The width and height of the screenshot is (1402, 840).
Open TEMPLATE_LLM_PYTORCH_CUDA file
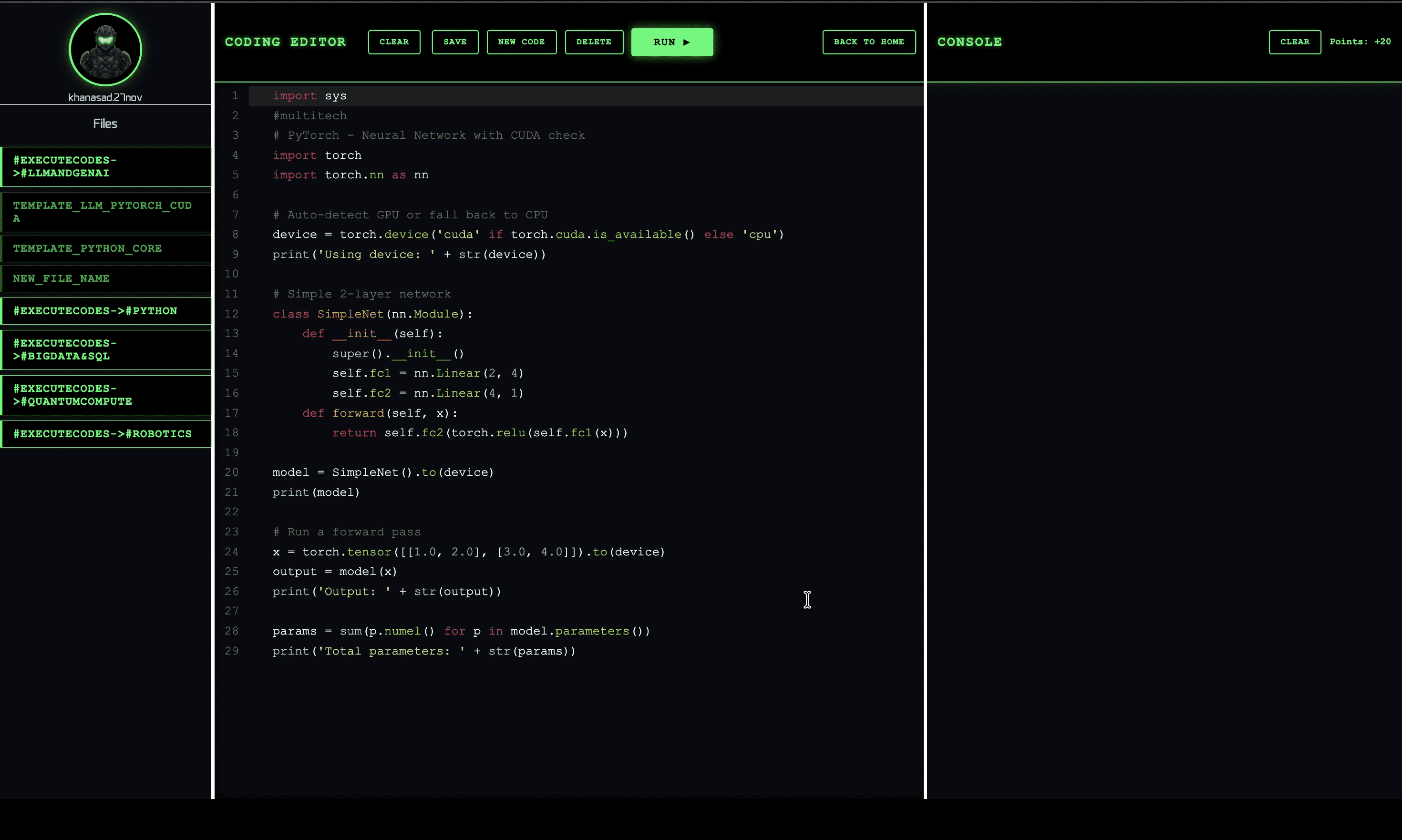coord(106,212)
